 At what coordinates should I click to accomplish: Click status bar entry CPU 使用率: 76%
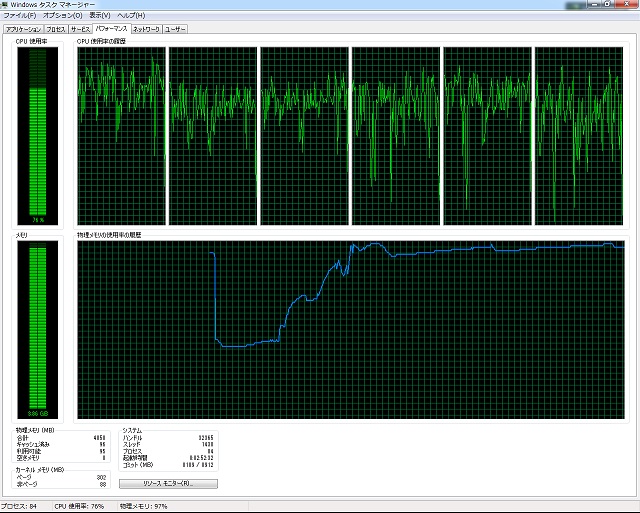tap(79, 506)
